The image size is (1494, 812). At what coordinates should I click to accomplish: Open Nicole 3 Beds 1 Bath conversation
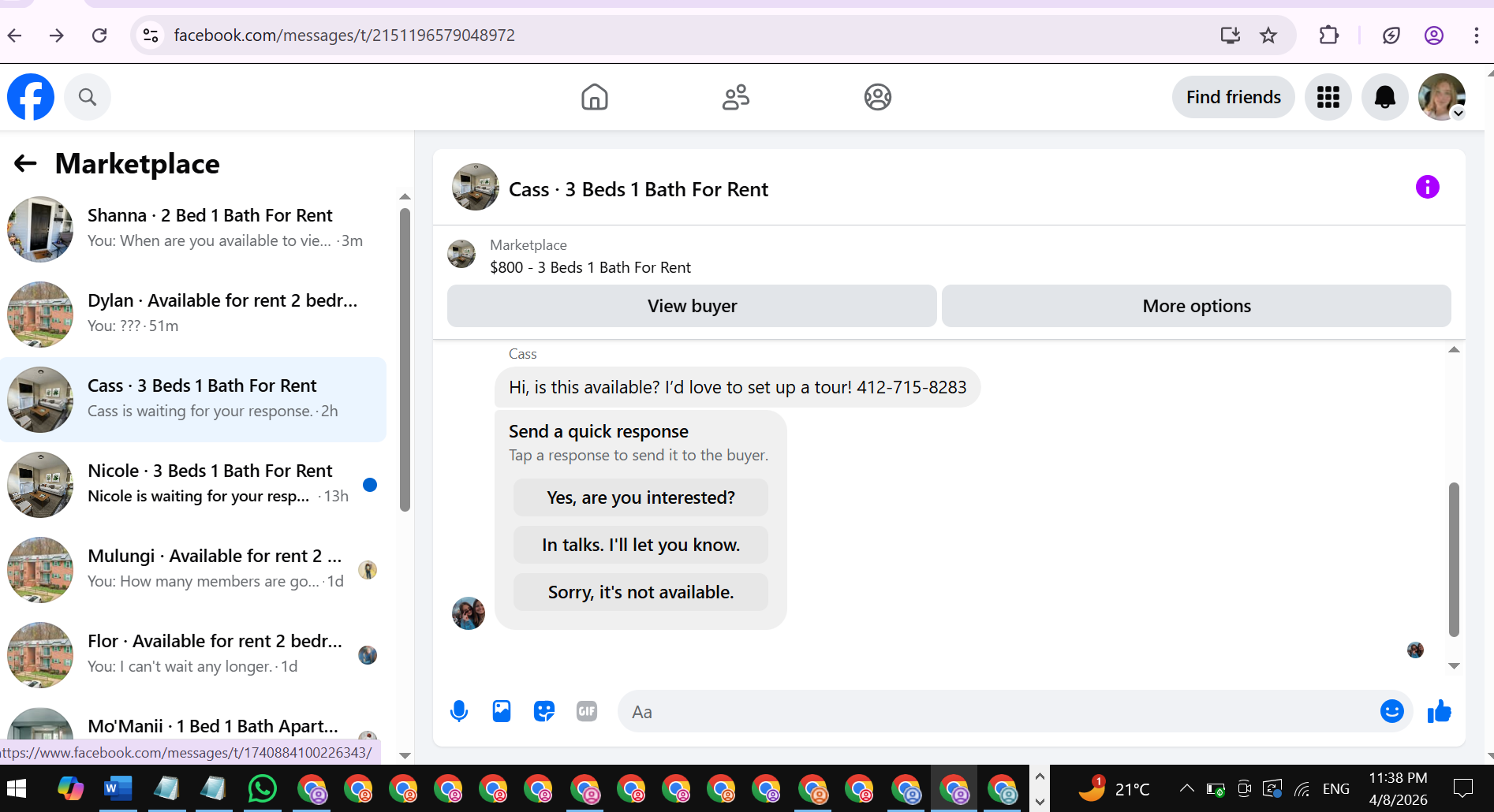(193, 485)
